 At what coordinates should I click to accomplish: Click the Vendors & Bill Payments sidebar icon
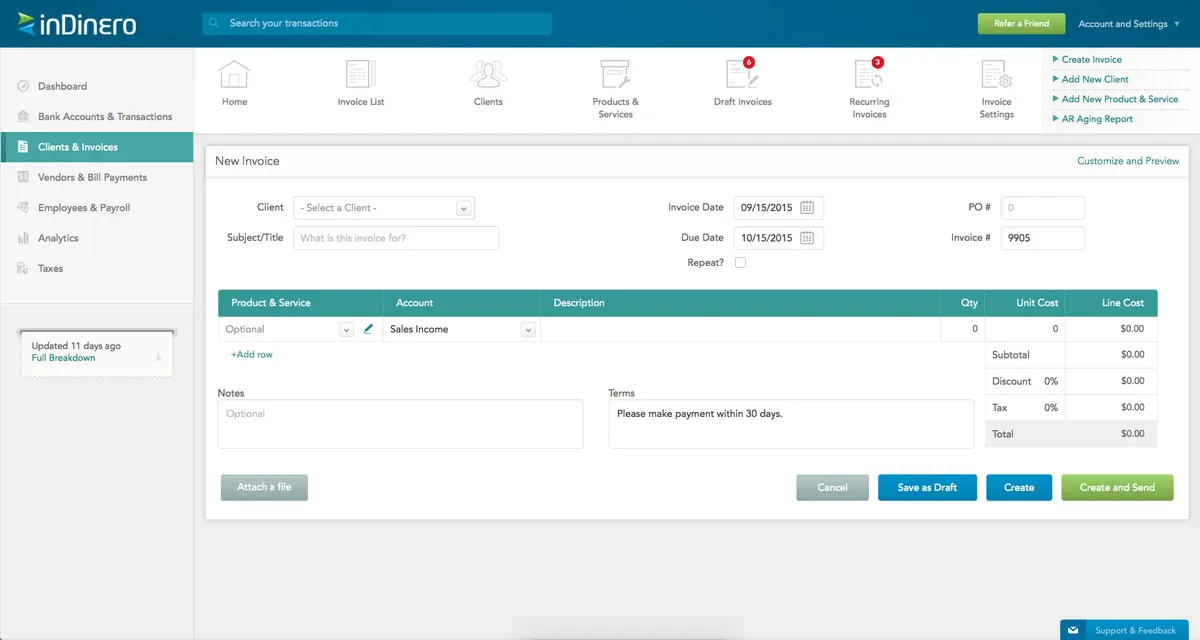tap(23, 177)
